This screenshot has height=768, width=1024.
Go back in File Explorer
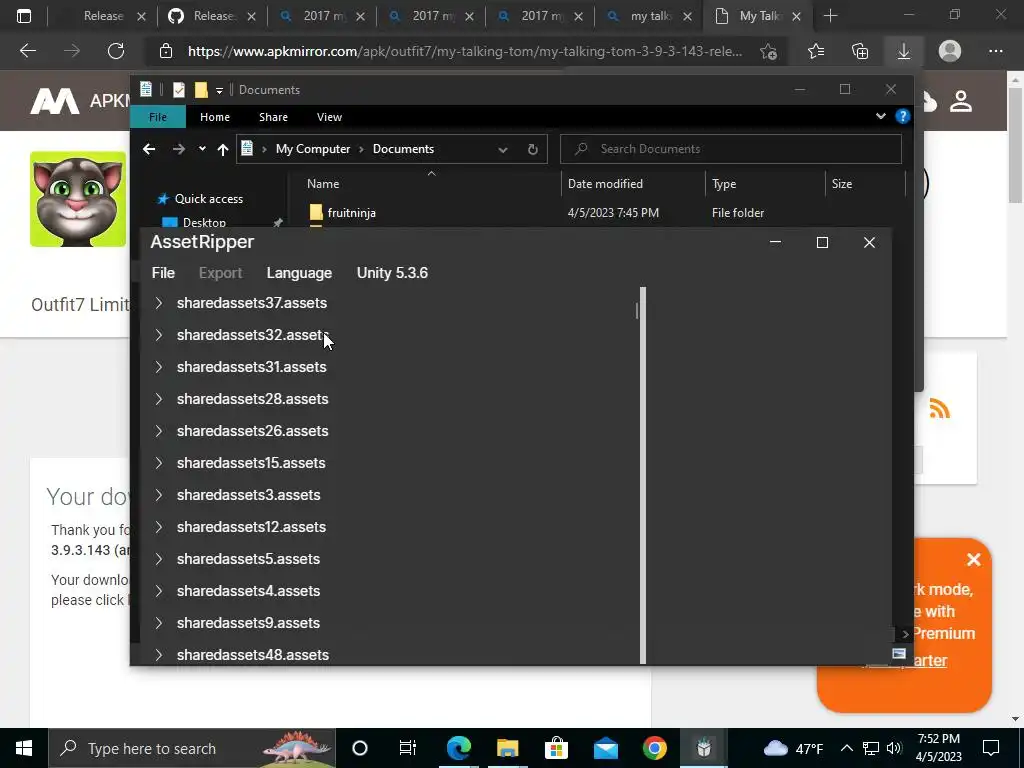[149, 149]
